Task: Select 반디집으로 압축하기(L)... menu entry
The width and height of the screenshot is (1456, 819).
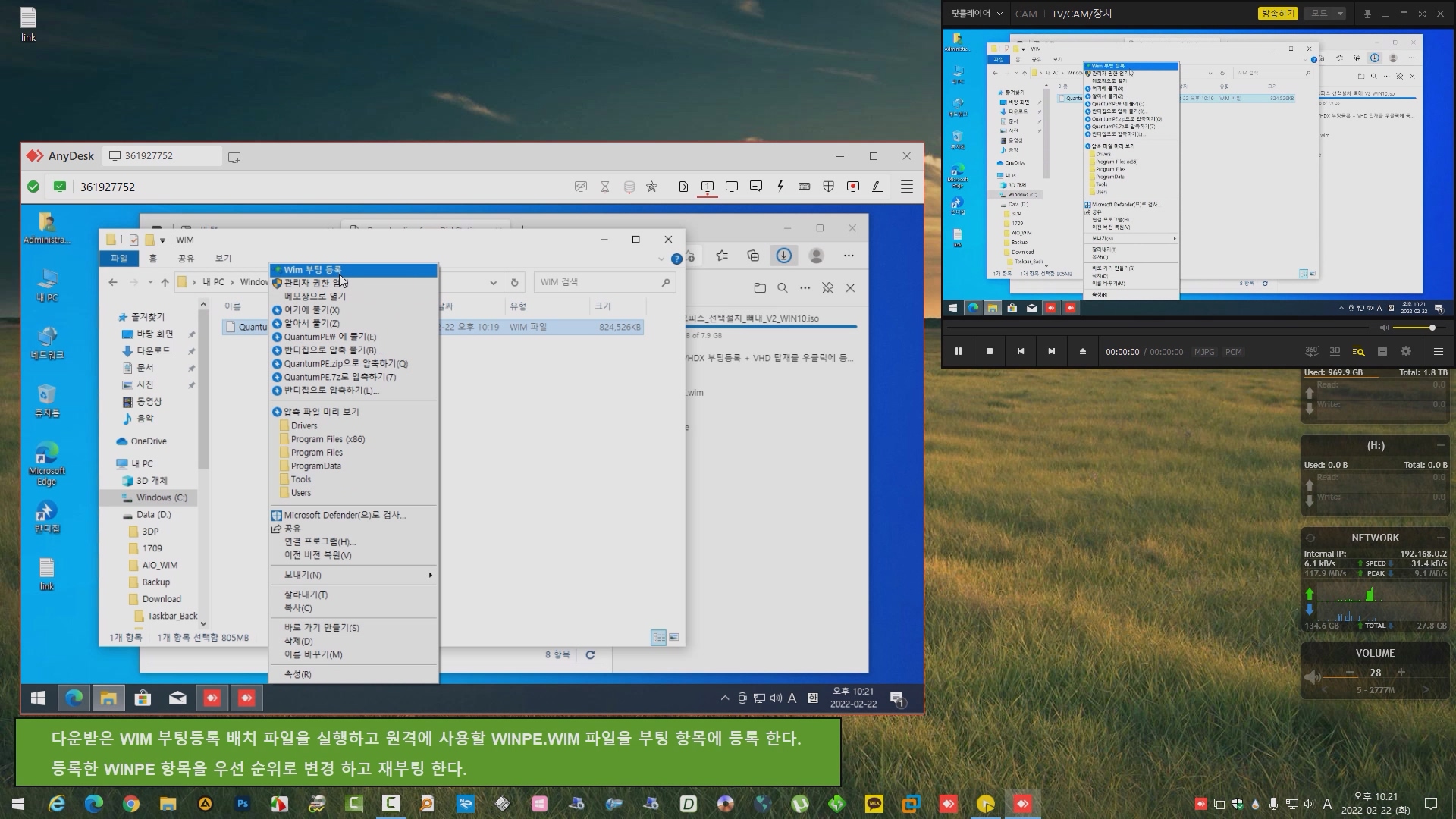Action: click(354, 391)
